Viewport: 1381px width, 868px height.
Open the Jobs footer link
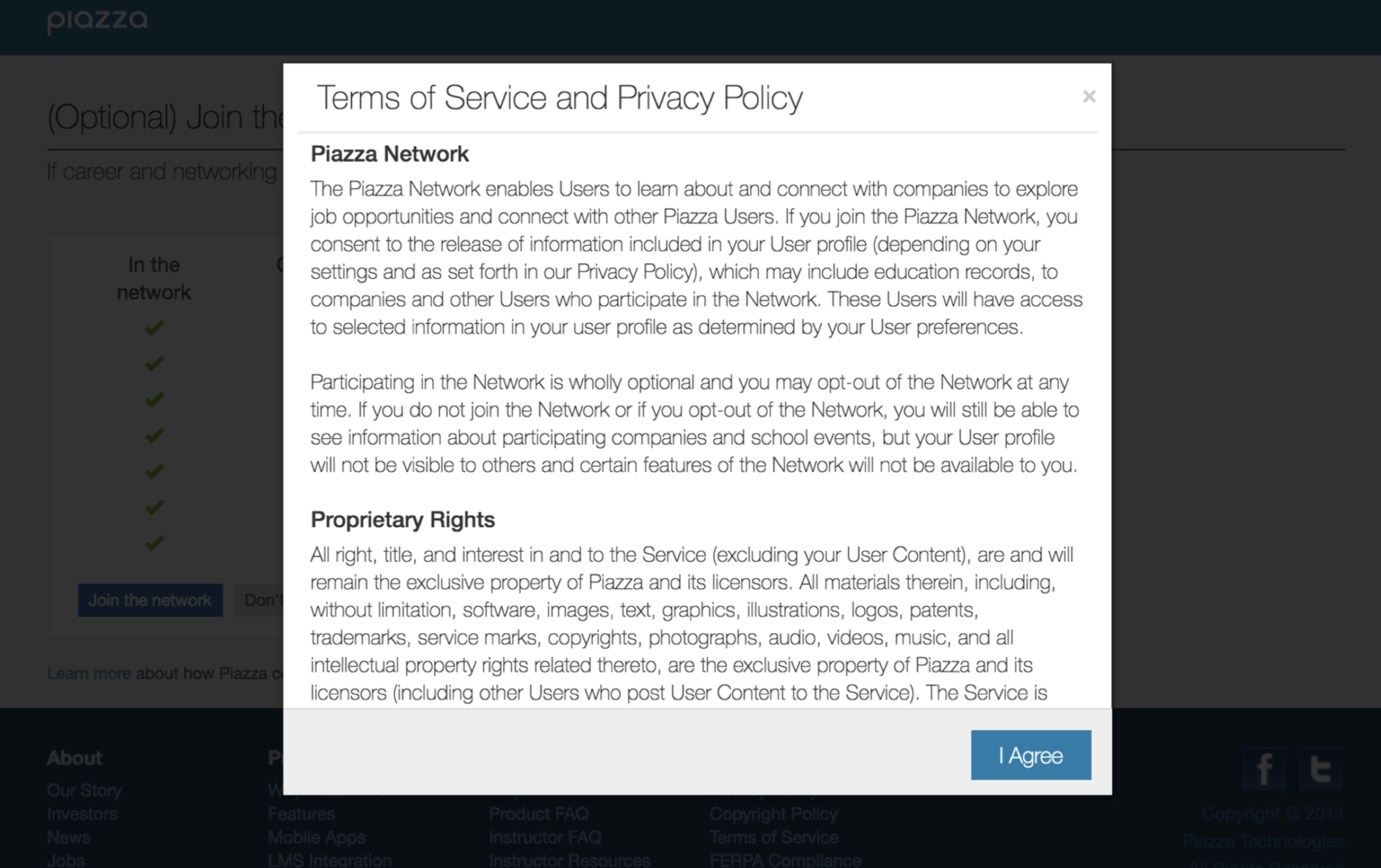[x=66, y=860]
